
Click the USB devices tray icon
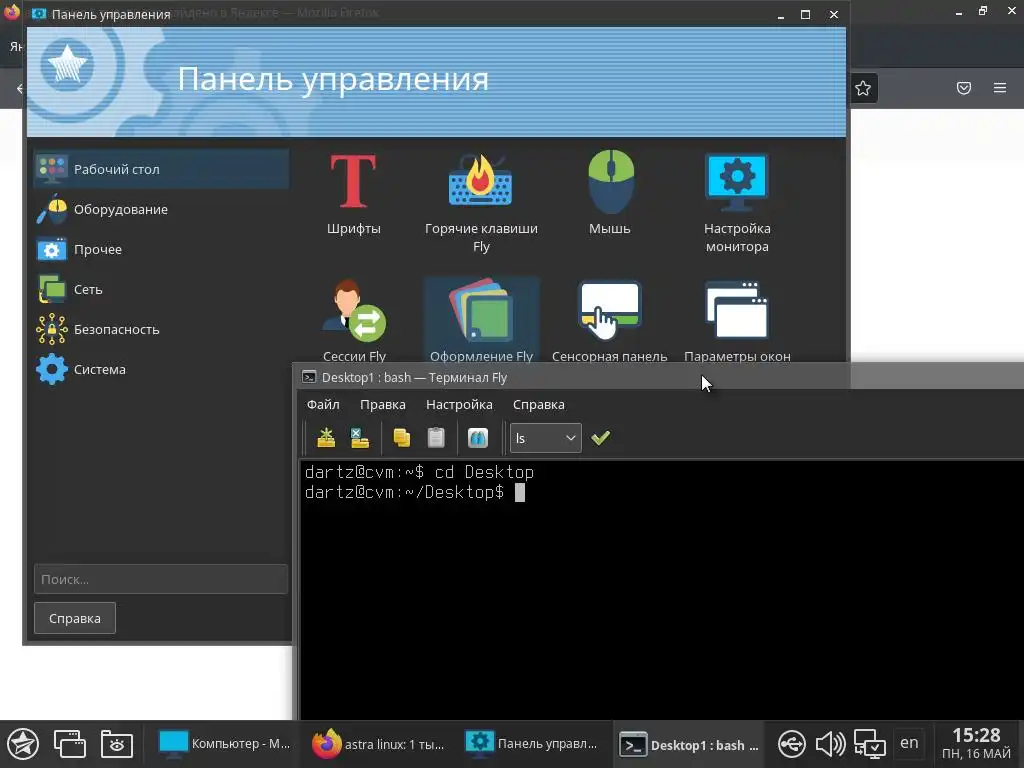pyautogui.click(x=792, y=744)
